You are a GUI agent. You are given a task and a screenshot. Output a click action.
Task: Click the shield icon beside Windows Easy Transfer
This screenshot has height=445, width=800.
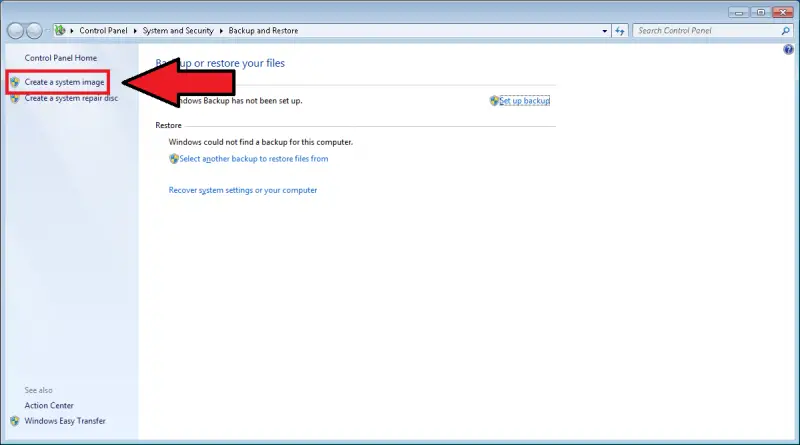point(14,421)
